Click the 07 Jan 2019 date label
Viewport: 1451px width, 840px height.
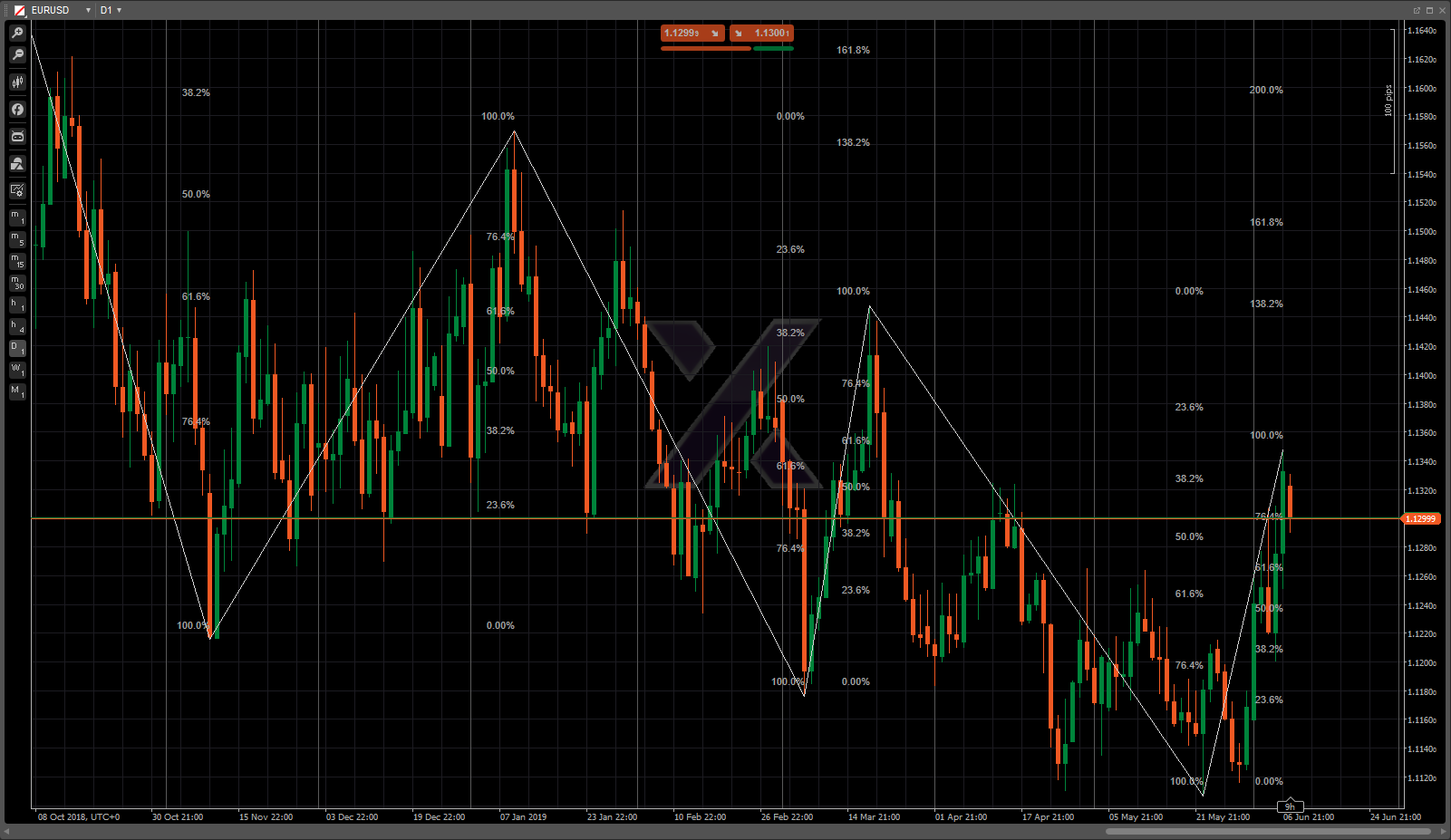pyautogui.click(x=523, y=817)
